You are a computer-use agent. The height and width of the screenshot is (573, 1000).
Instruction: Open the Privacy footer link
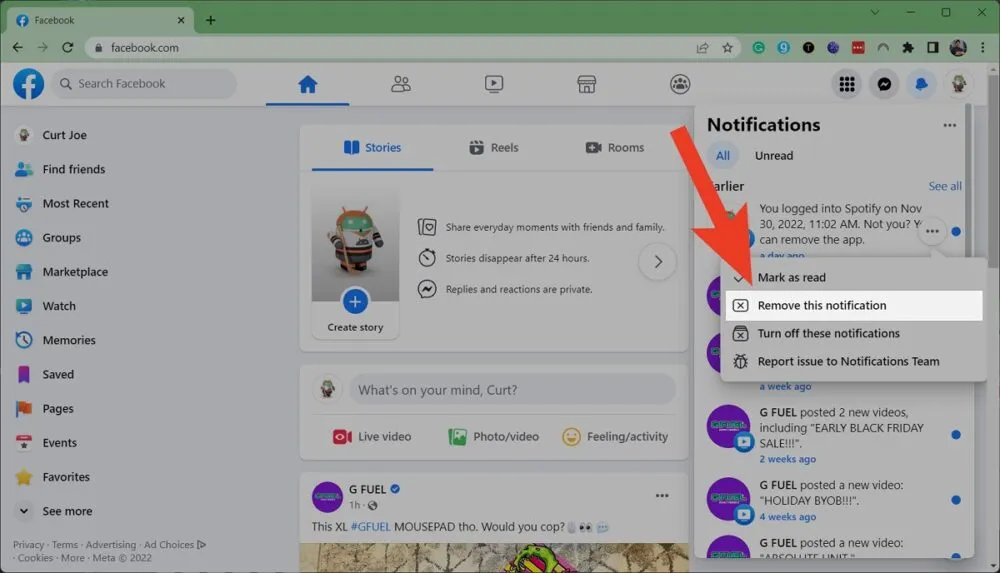[28, 545]
